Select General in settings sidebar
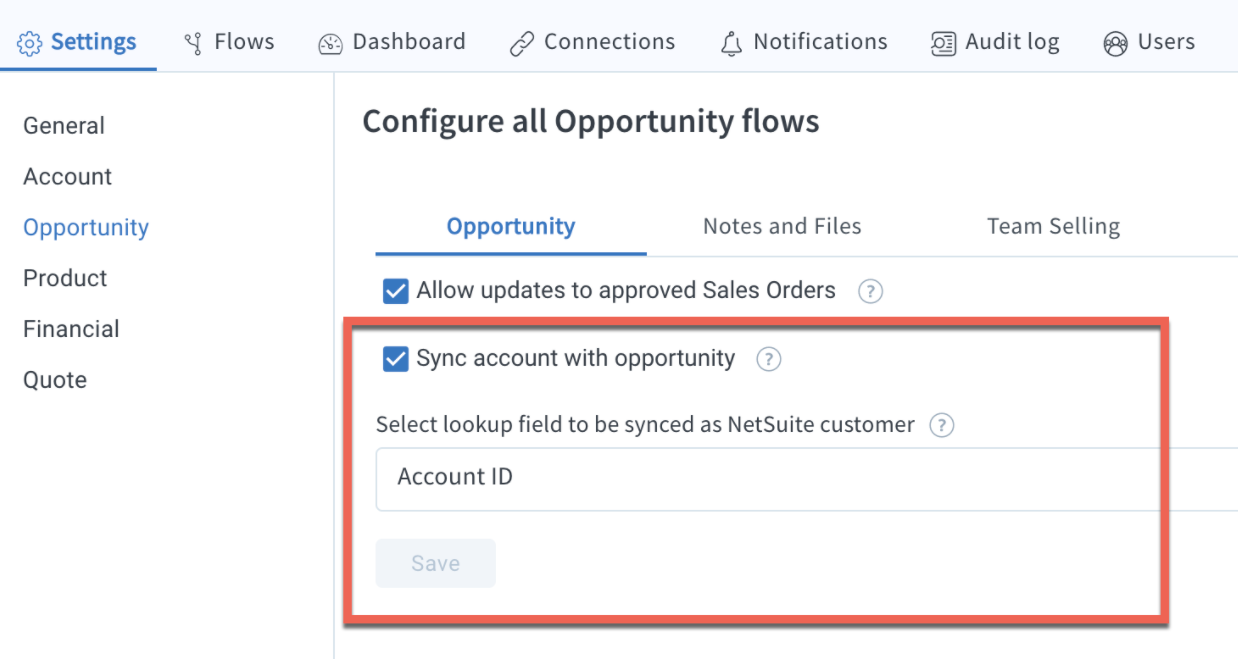This screenshot has height=660, width=1238. (64, 126)
